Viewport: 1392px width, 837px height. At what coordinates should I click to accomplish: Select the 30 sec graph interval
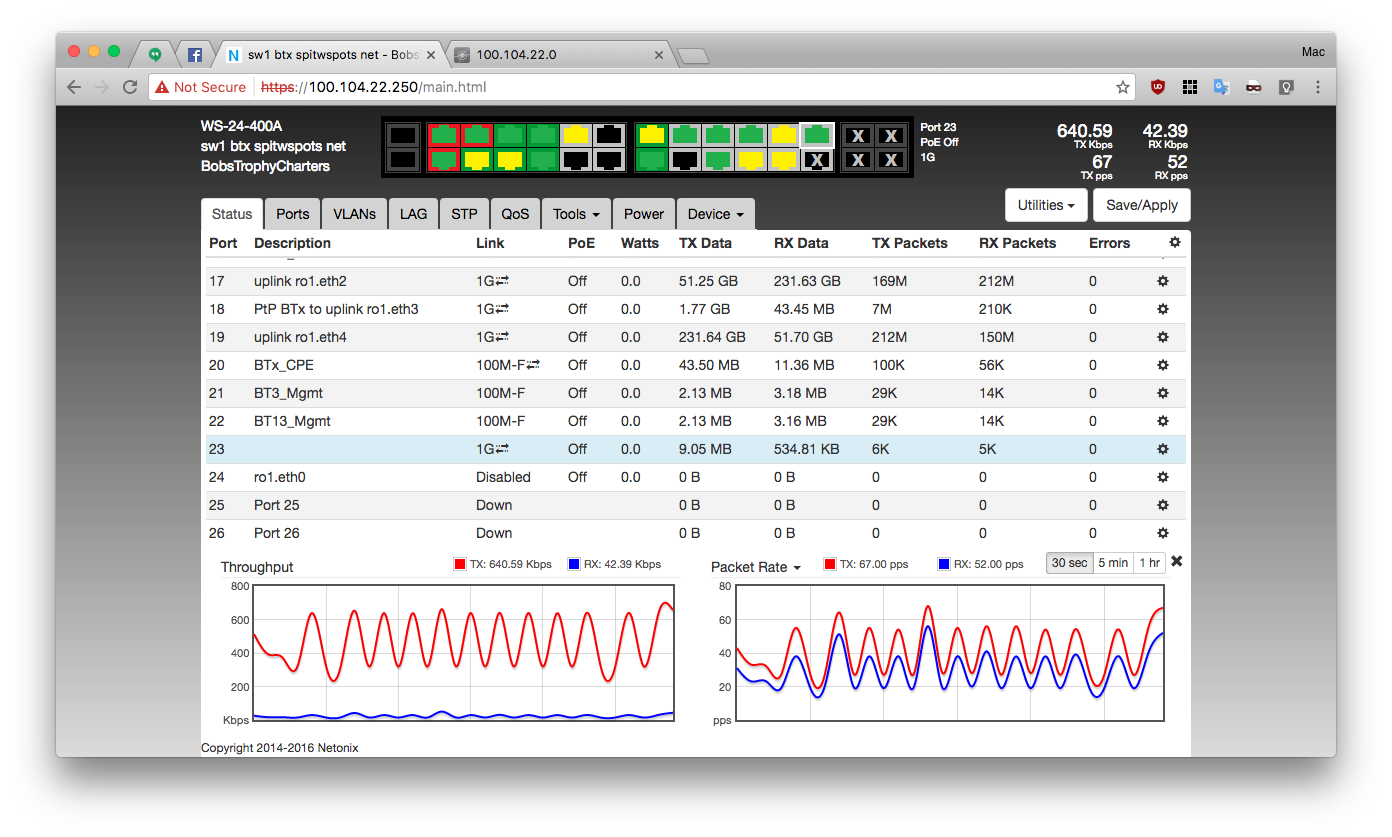coord(1069,563)
